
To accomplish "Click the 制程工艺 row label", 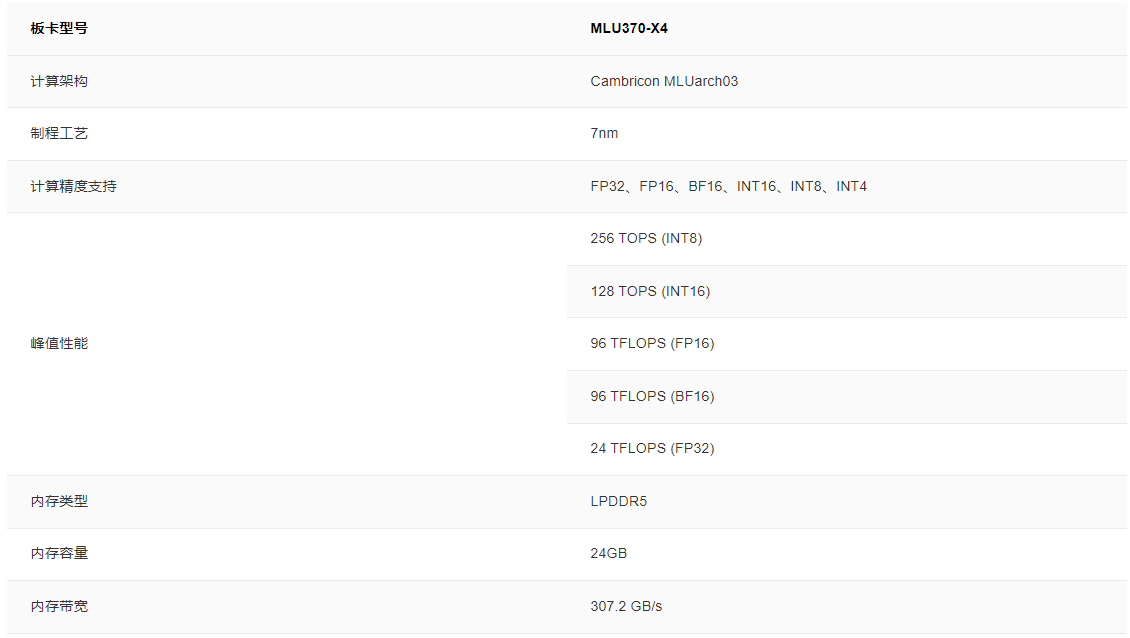I will pos(59,133).
